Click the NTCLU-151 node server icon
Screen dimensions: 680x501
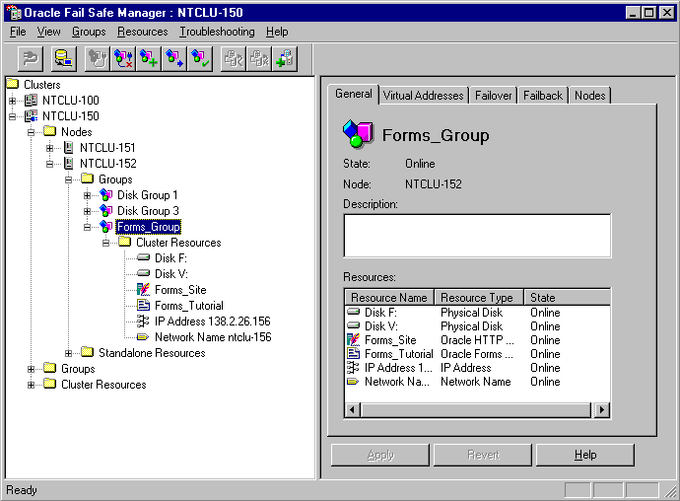coord(69,148)
